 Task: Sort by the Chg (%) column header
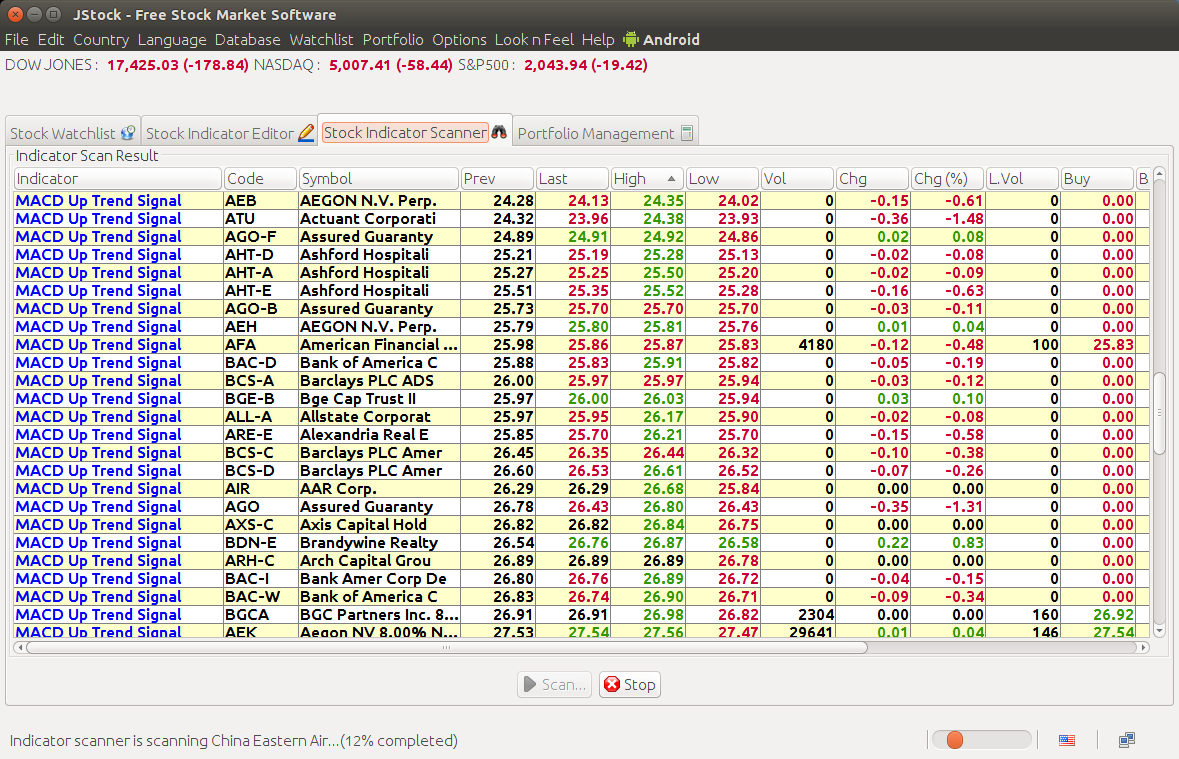pyautogui.click(x=947, y=179)
